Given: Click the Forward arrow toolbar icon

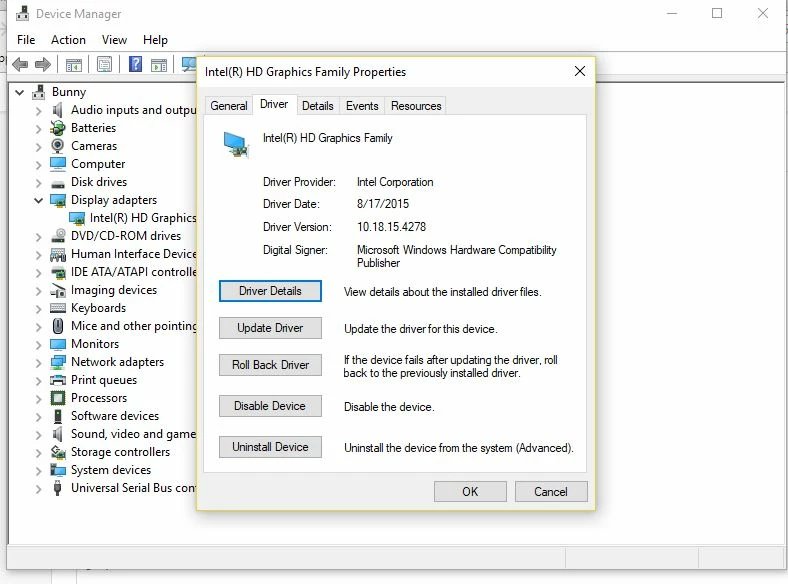Looking at the screenshot, I should tap(43, 64).
